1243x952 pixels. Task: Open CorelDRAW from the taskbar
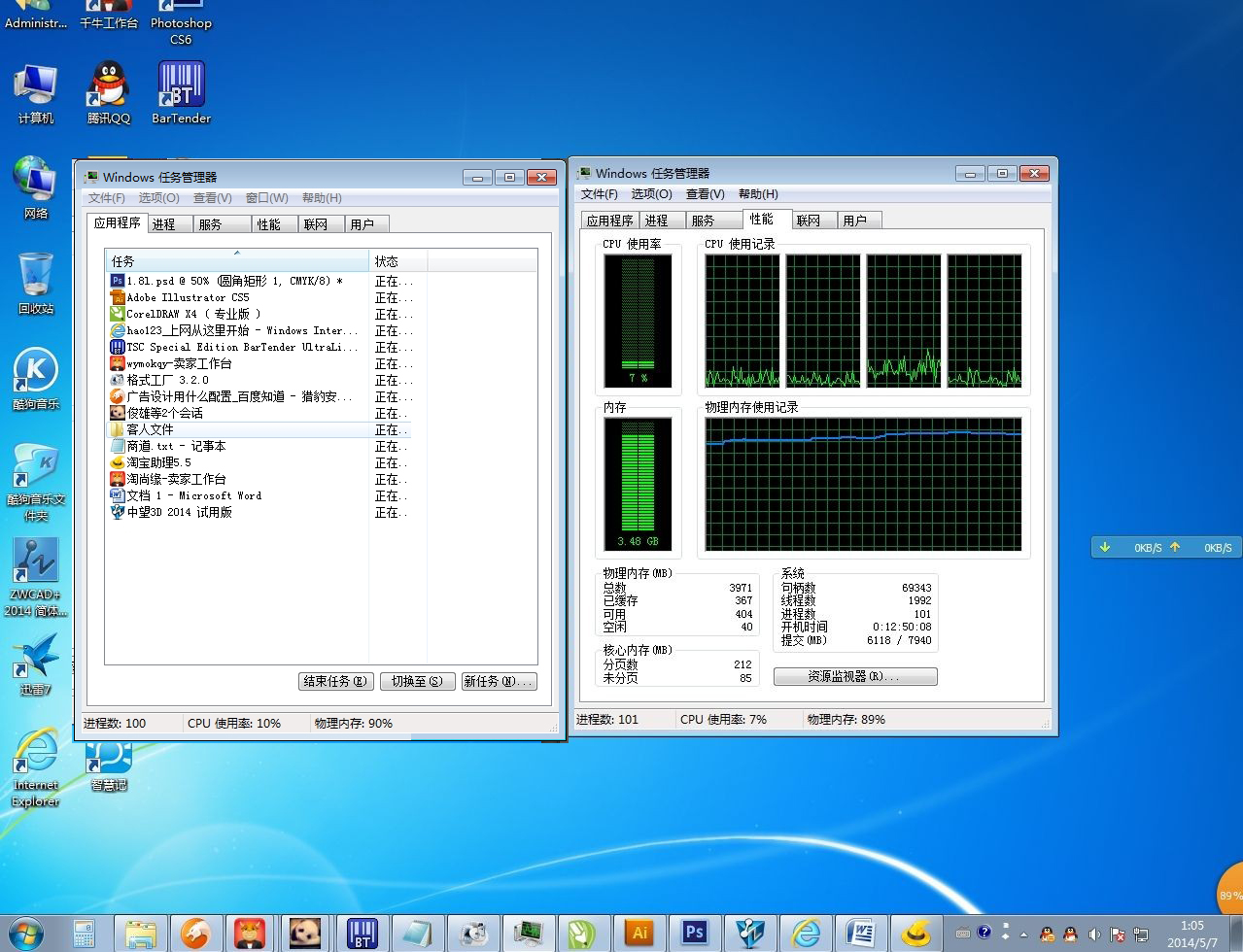point(583,933)
